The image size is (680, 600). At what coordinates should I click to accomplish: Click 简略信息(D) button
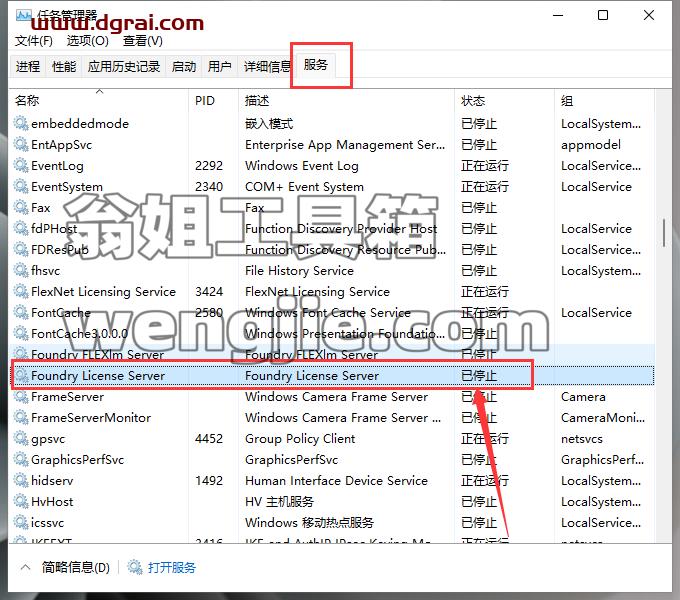point(75,567)
